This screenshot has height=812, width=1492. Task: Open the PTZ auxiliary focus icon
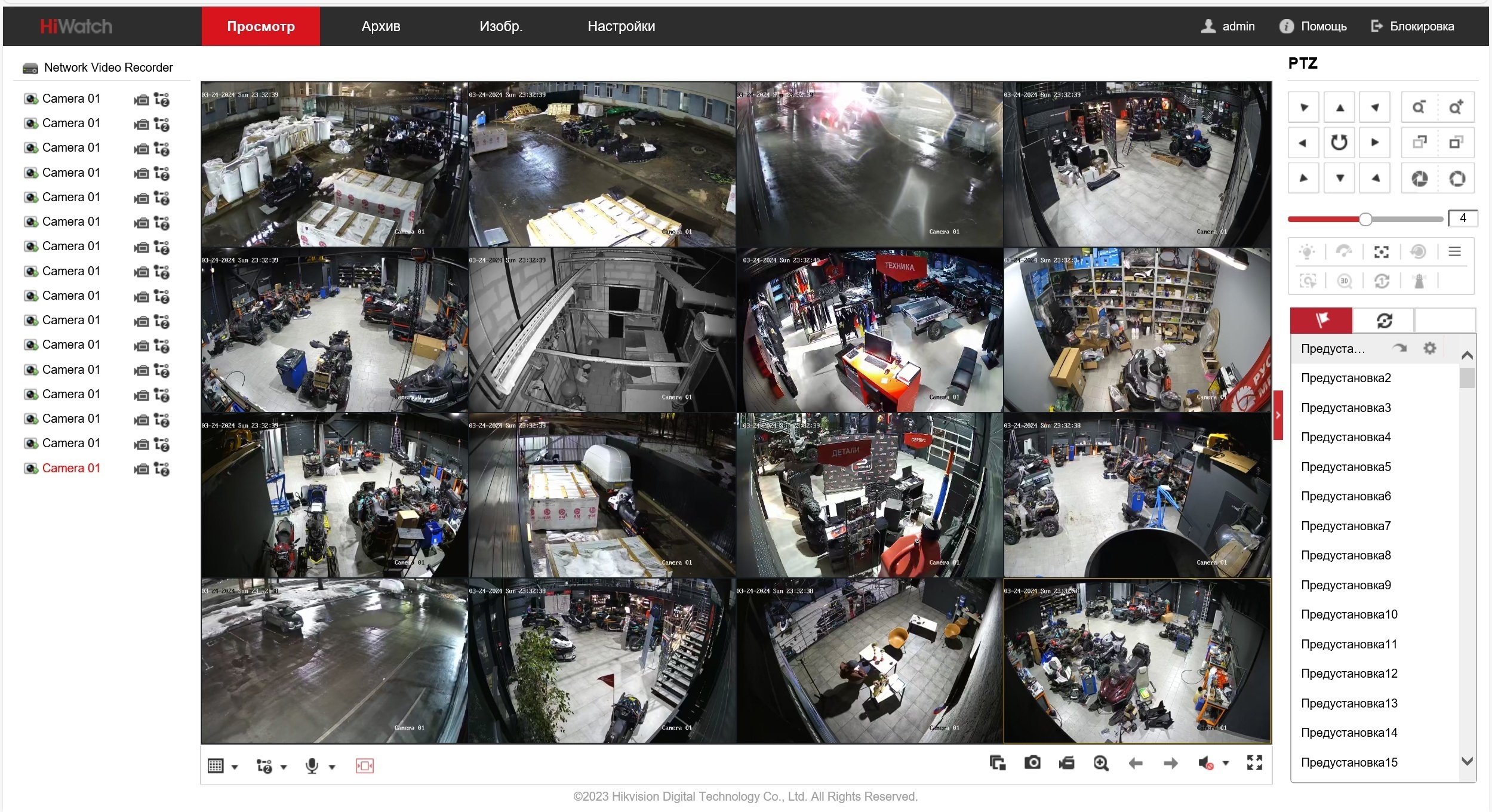[1381, 252]
